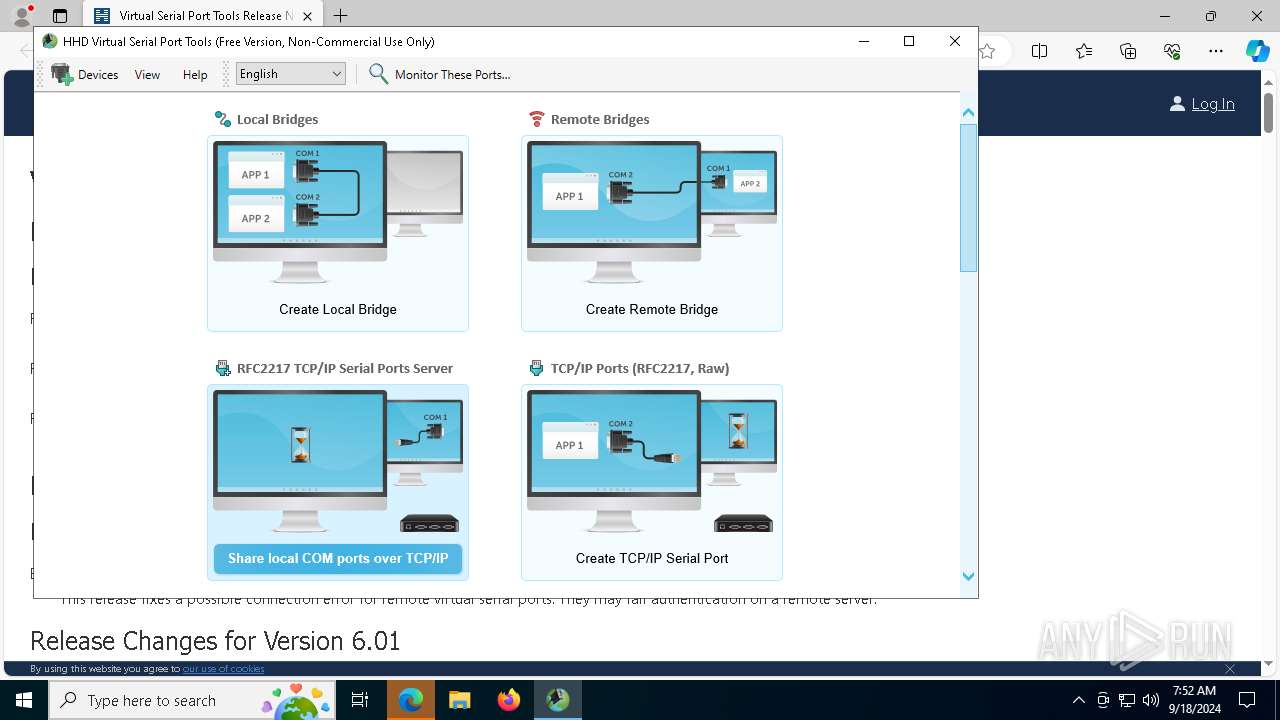Open Edge Browser essentials icon
The image size is (1280, 720).
coord(1172,51)
